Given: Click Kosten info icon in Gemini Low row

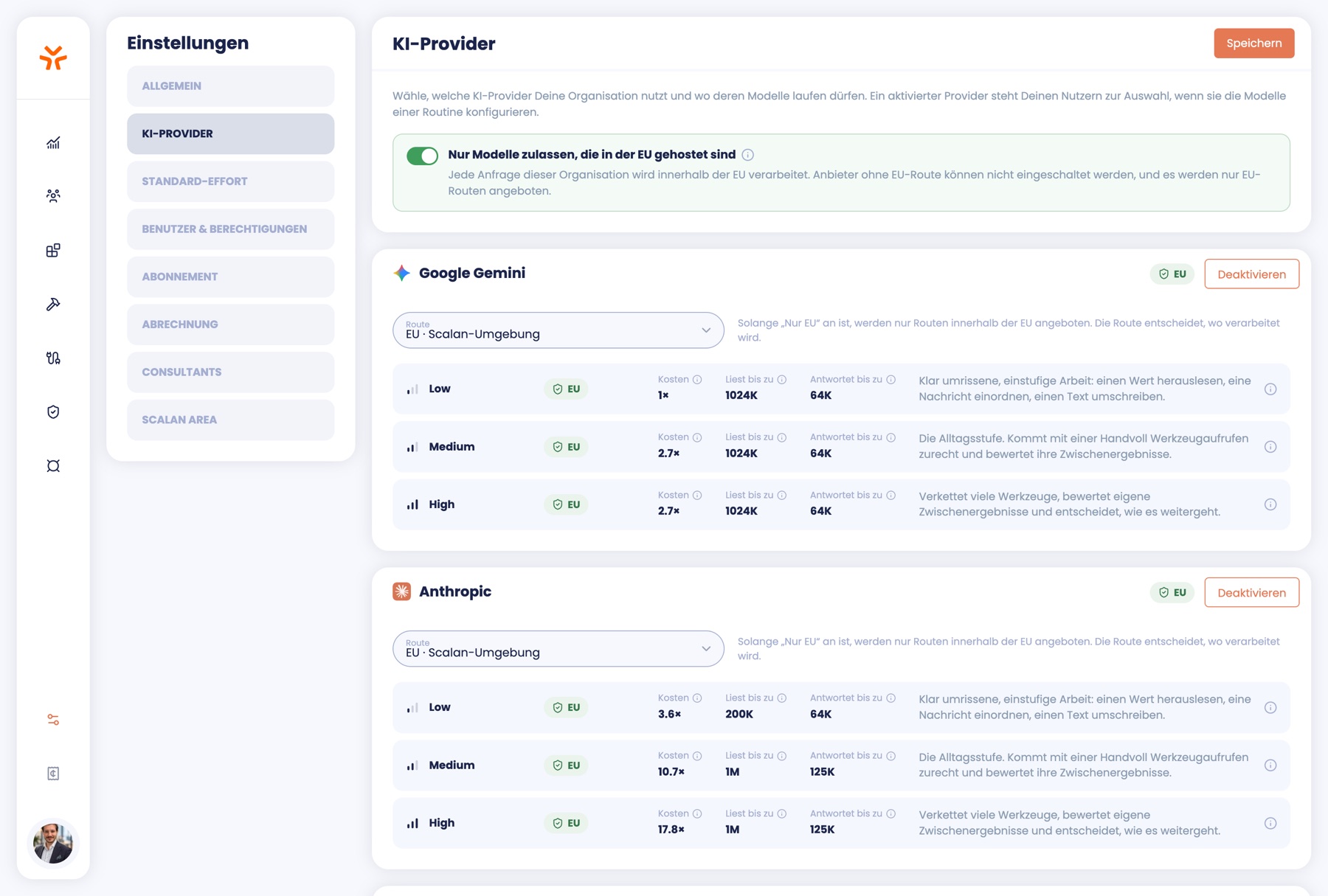Looking at the screenshot, I should pos(697,380).
